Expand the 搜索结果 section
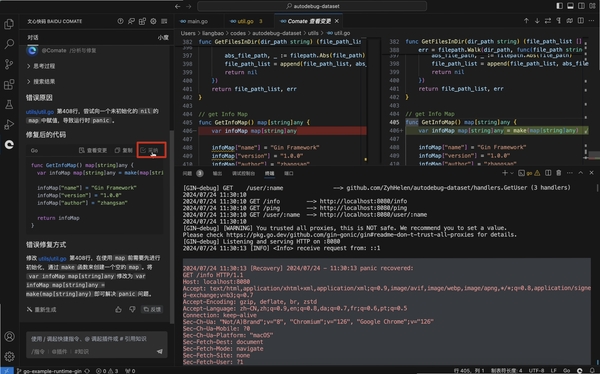This screenshot has width=600, height=374. point(41,82)
